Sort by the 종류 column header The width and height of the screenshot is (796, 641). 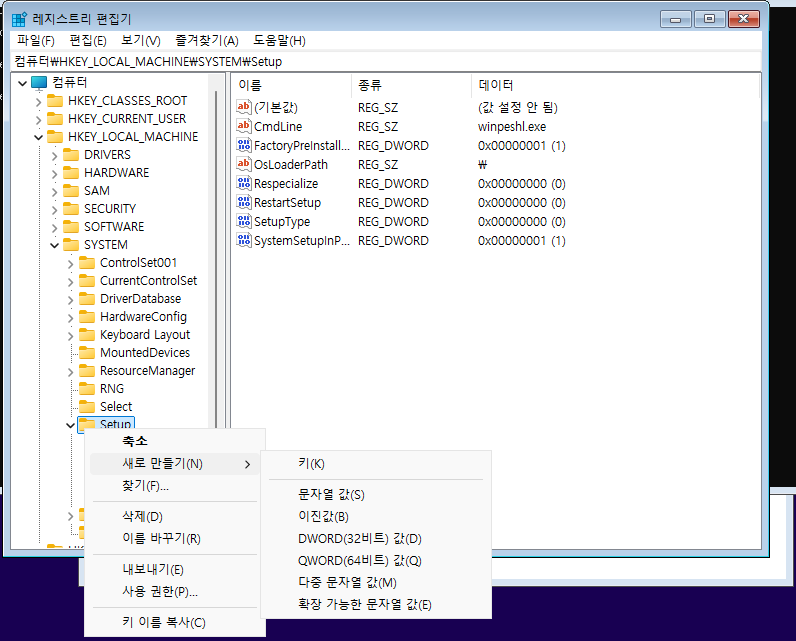point(411,85)
